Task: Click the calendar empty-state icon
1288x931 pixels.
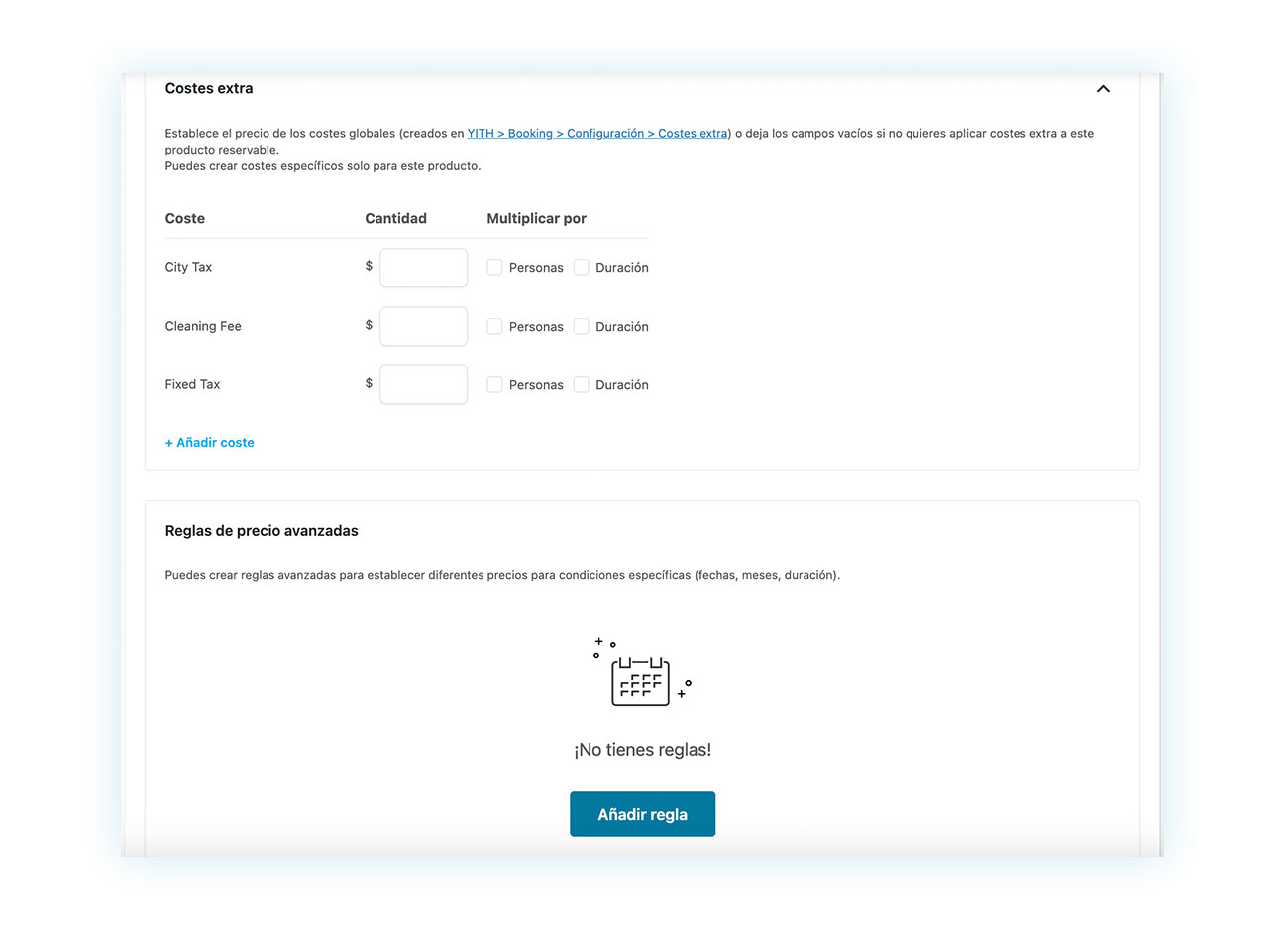Action: [641, 673]
